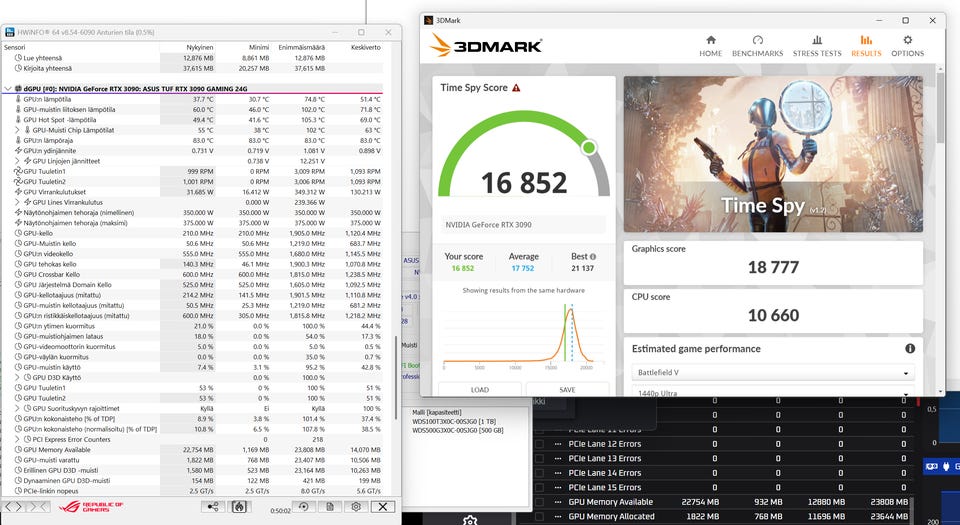Tick the GPU Memory Available checkbox
Viewport: 960px width, 525px height.
tap(539, 502)
